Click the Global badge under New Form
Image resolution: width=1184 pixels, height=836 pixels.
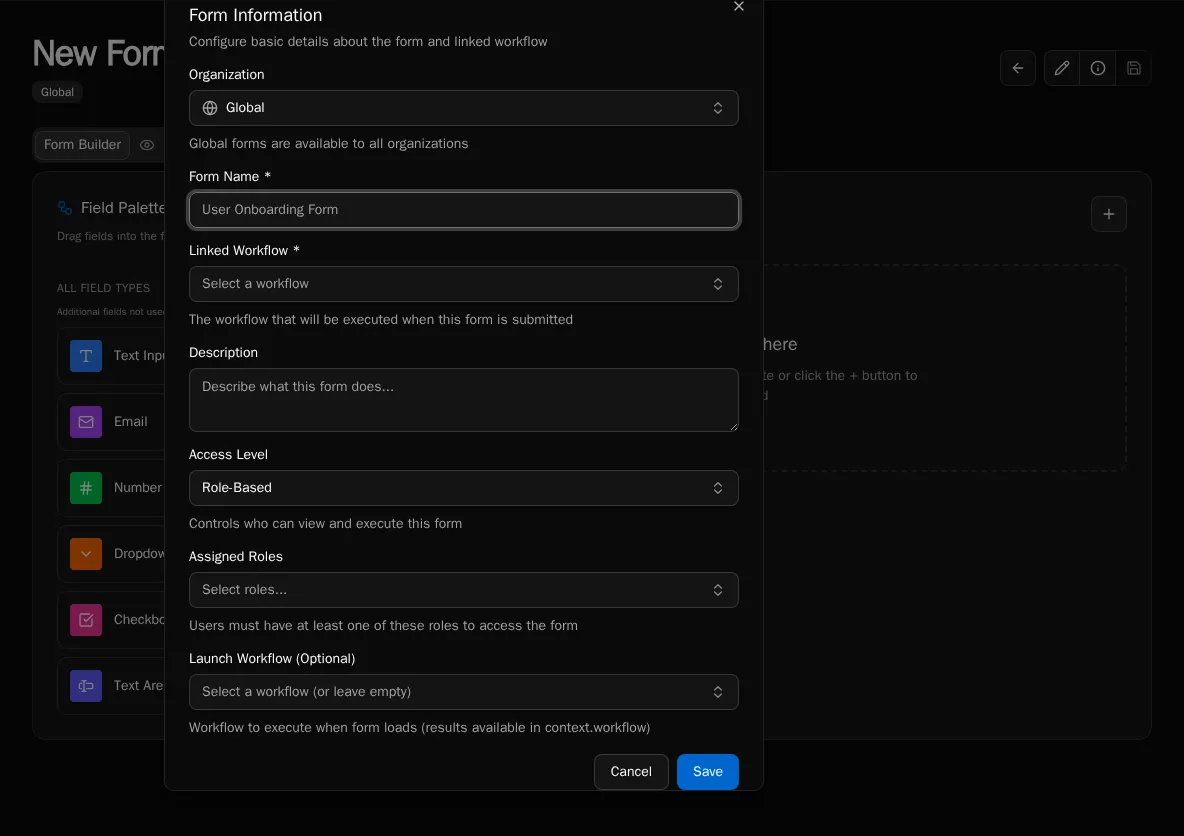pyautogui.click(x=57, y=92)
